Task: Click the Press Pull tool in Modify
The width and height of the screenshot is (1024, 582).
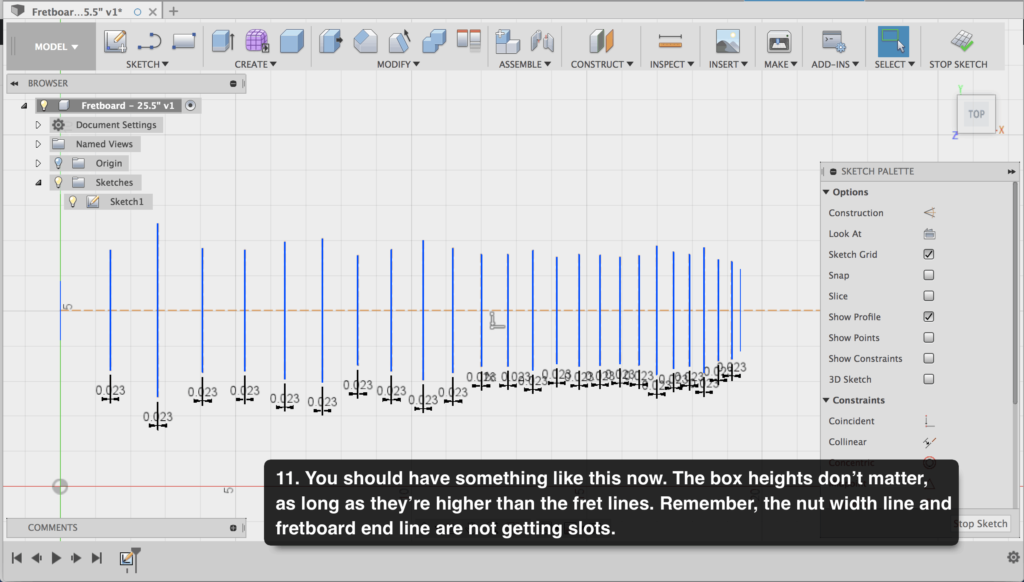Action: coord(331,41)
